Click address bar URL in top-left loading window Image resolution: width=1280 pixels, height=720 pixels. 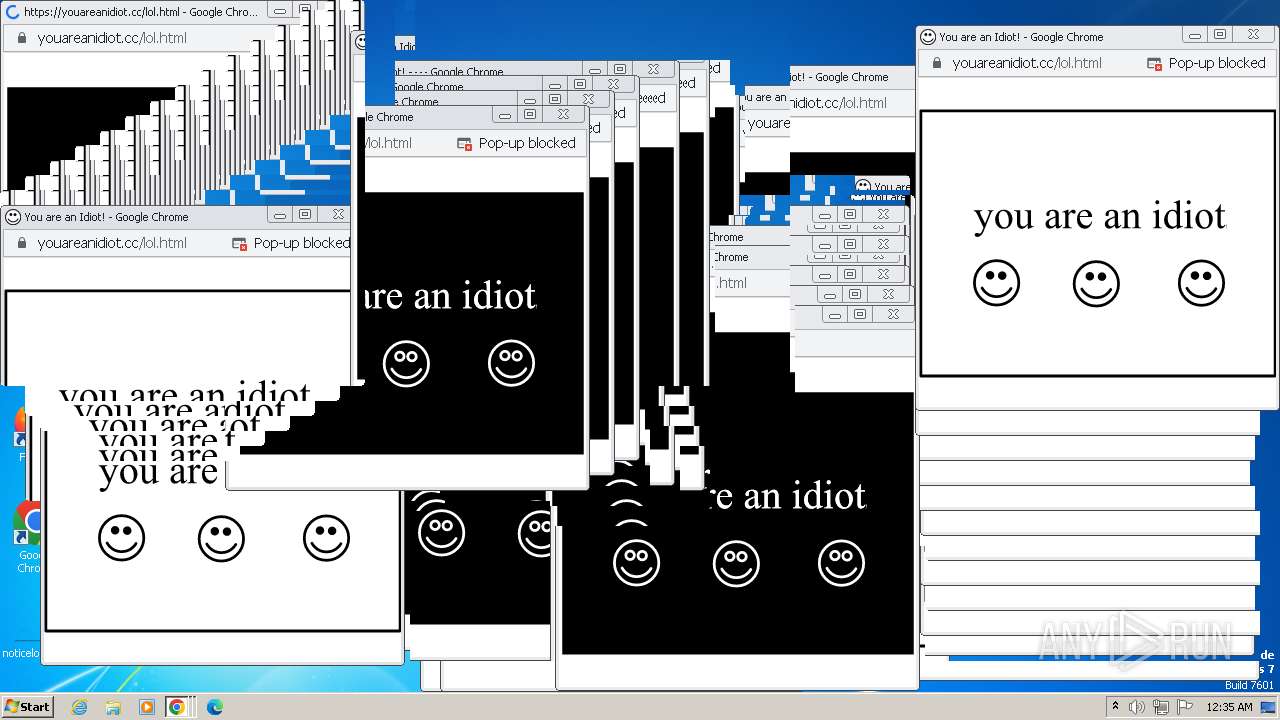[x=112, y=38]
